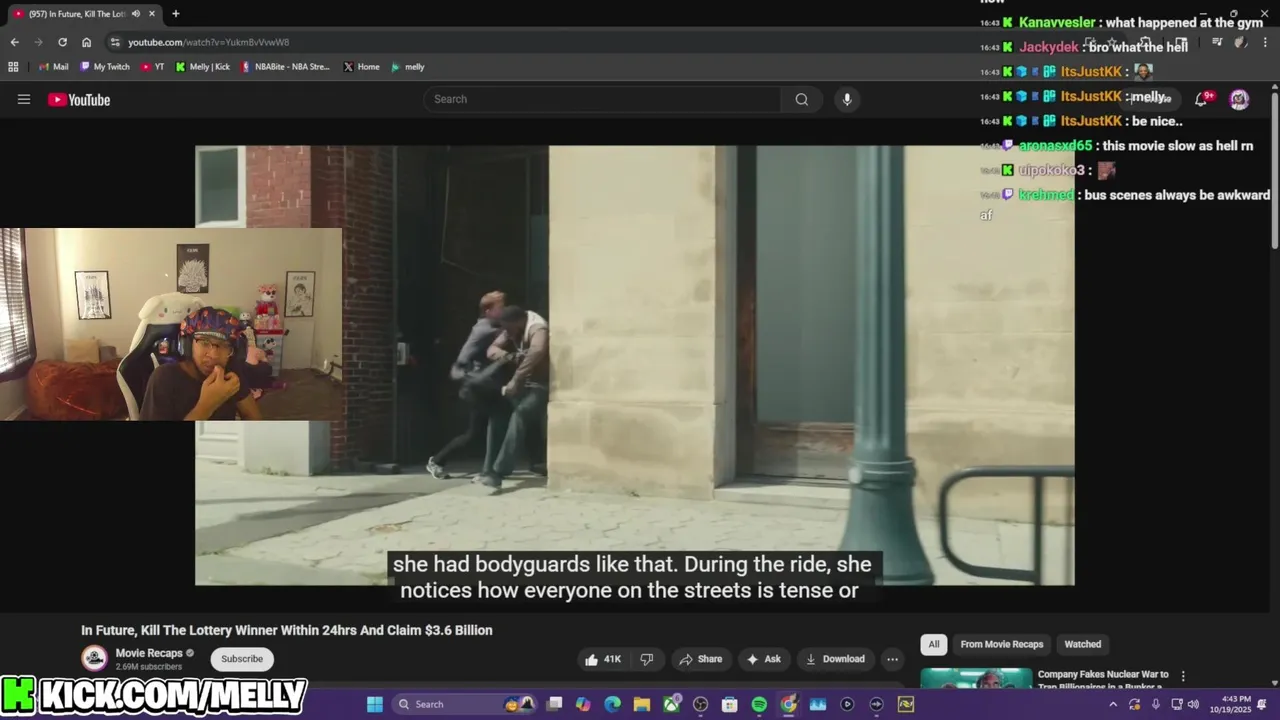Open the YouTube account avatar menu
This screenshot has height=720, width=1280.
1239,99
